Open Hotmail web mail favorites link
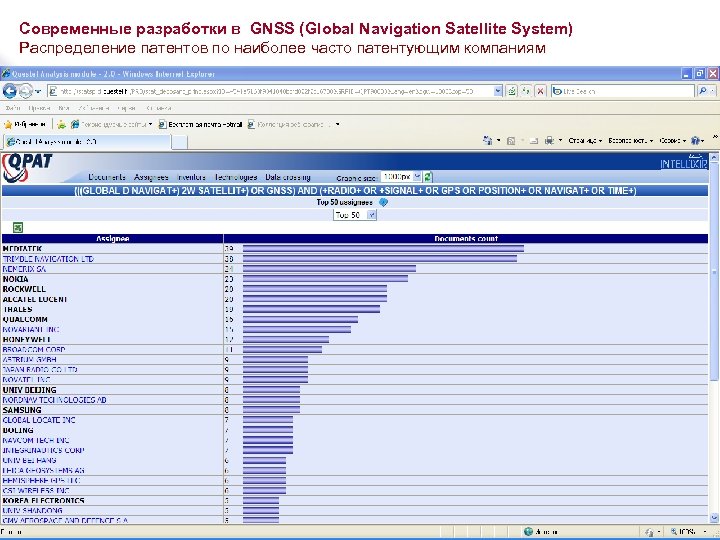 click(200, 124)
